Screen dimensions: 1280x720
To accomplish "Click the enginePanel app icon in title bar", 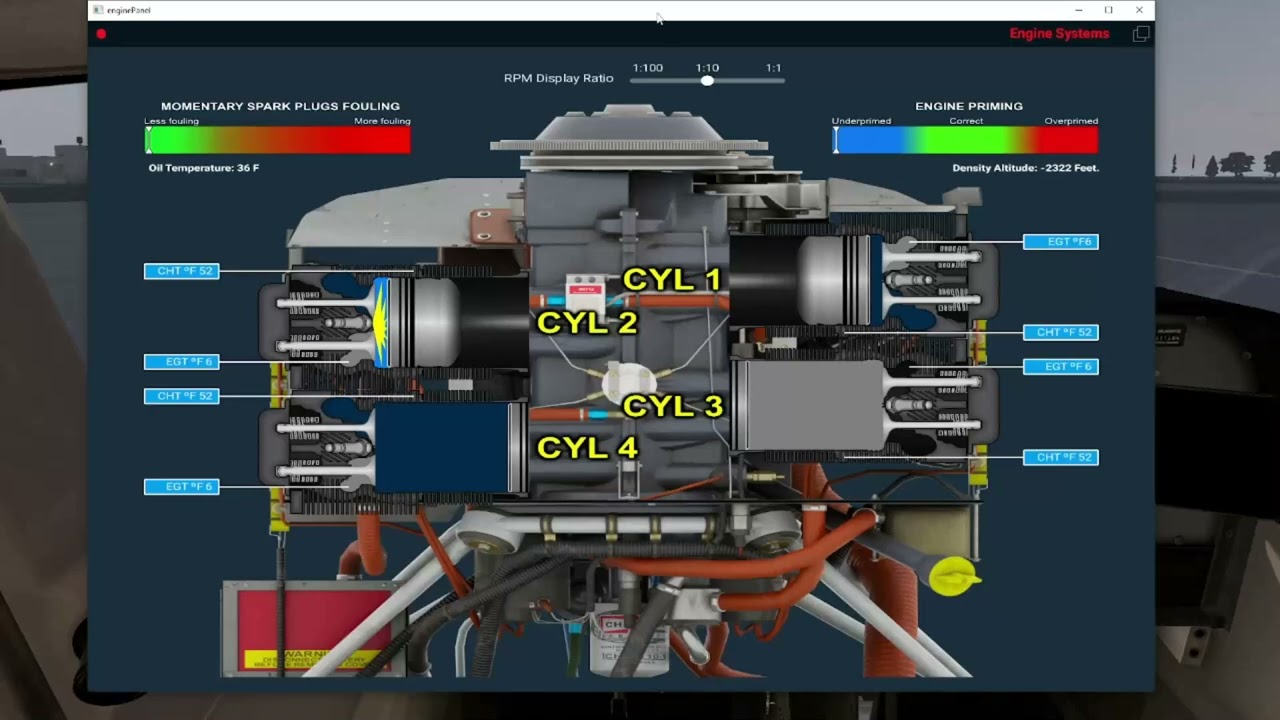I will (98, 10).
